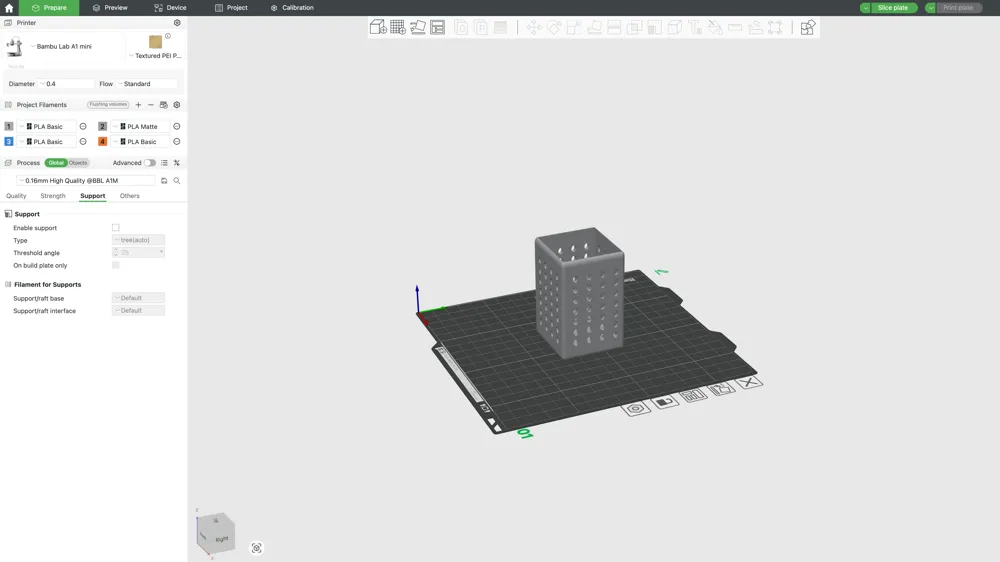
Task: Open the Print plate dropdown arrow
Action: [930, 8]
